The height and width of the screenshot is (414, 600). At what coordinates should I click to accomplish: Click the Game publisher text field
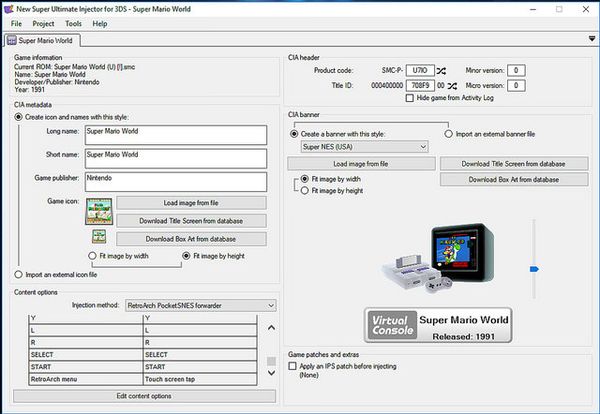point(176,182)
